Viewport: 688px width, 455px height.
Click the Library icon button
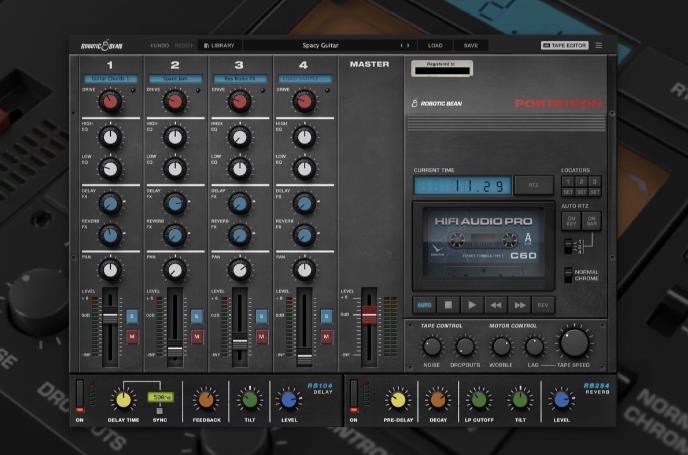(219, 45)
